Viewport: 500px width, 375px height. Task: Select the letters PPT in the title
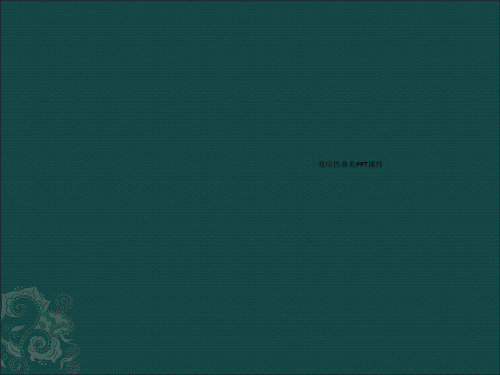pos(362,164)
